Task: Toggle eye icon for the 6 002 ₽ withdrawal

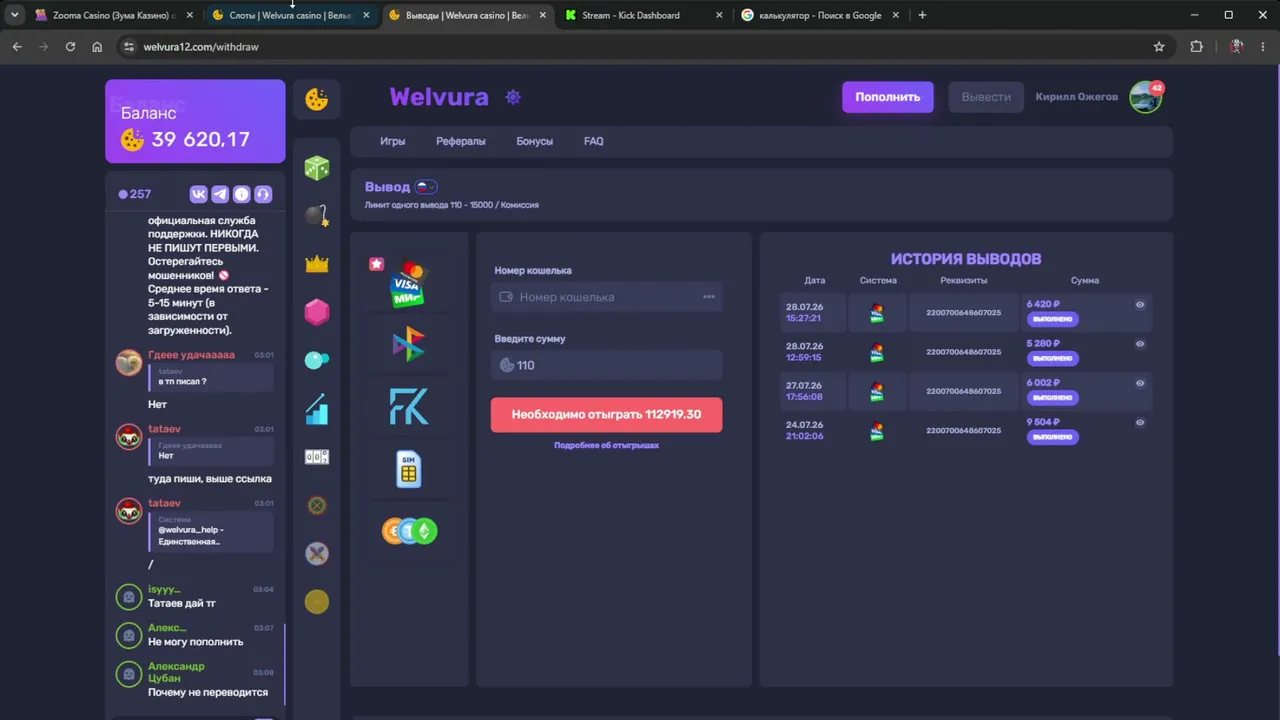Action: pos(1140,383)
